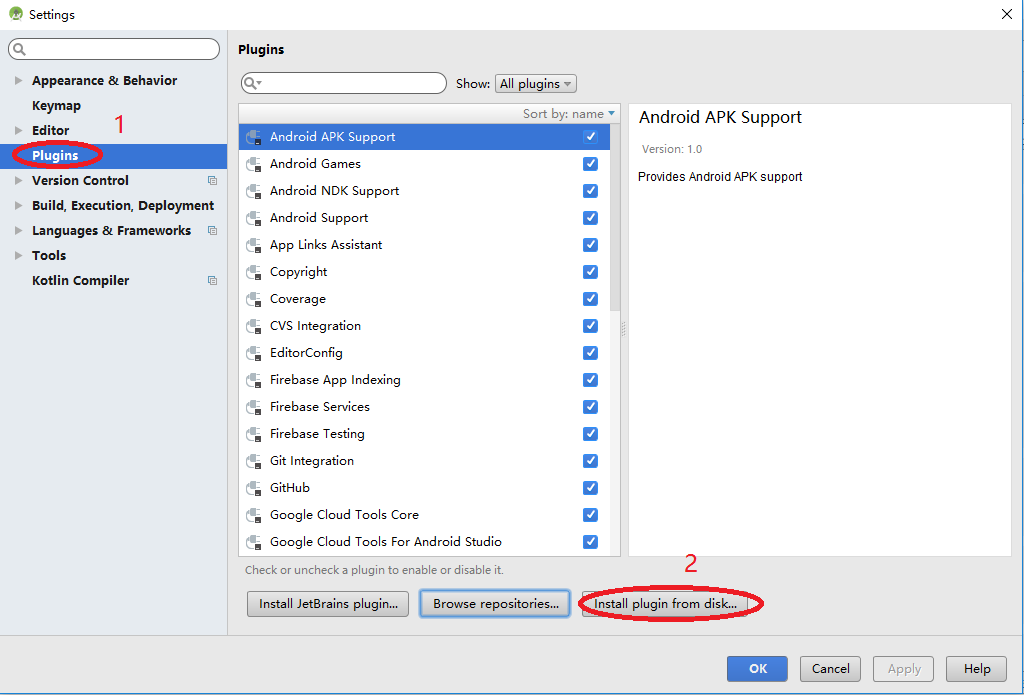The width and height of the screenshot is (1024, 695).
Task: Focus the settings search field
Action: pyautogui.click(x=114, y=49)
